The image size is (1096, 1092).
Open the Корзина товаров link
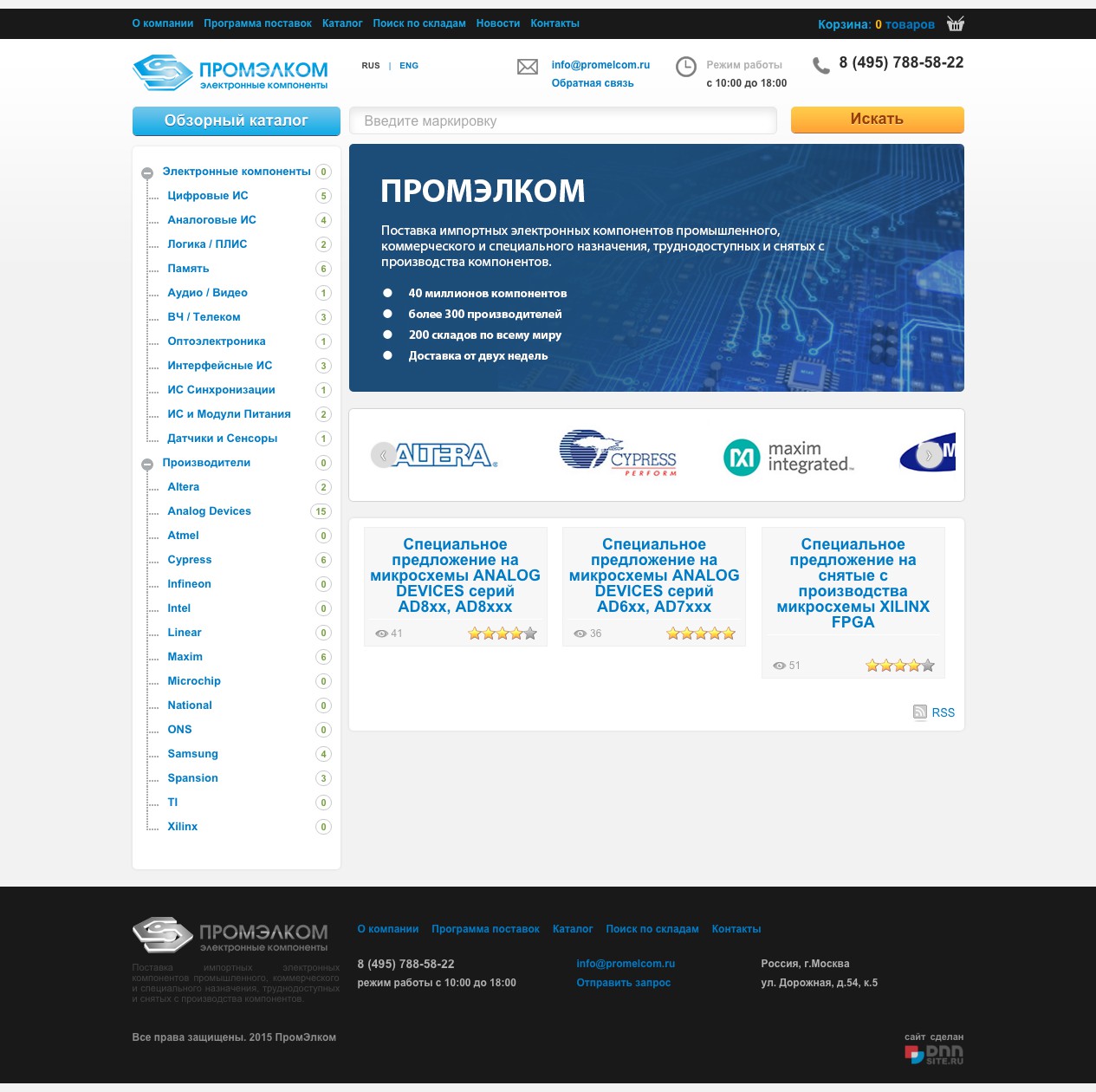coord(876,24)
